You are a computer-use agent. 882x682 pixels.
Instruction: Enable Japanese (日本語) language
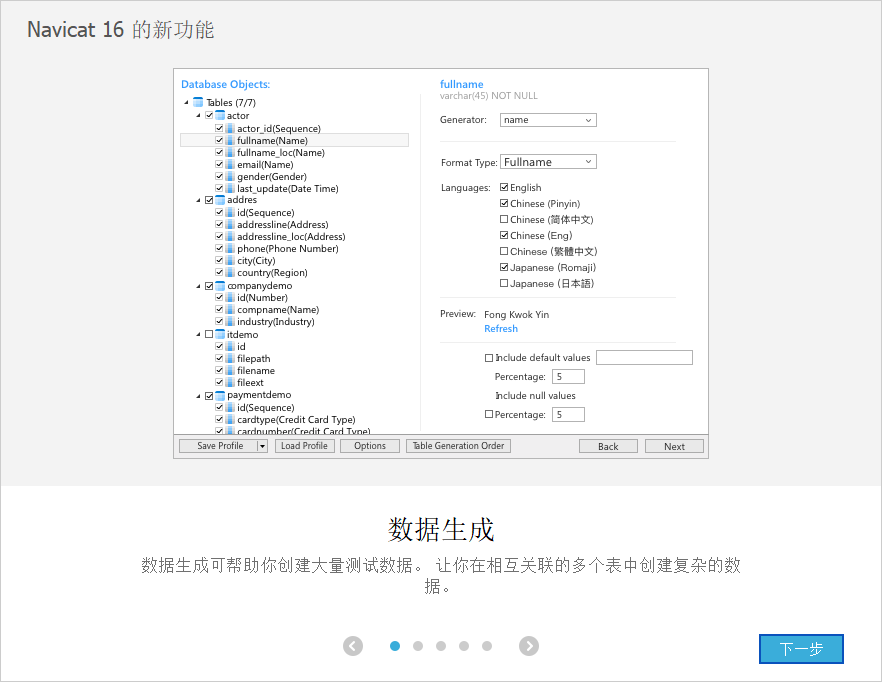pyautogui.click(x=504, y=283)
